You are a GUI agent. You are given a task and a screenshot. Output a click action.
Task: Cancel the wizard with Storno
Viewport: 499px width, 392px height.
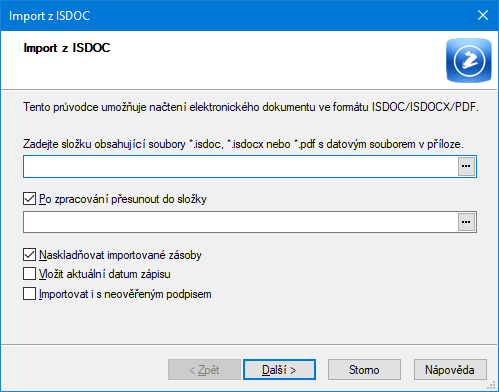364,369
